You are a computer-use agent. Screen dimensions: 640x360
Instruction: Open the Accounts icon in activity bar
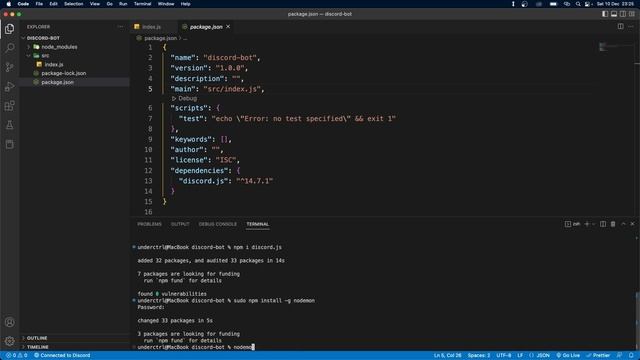tap(9, 322)
